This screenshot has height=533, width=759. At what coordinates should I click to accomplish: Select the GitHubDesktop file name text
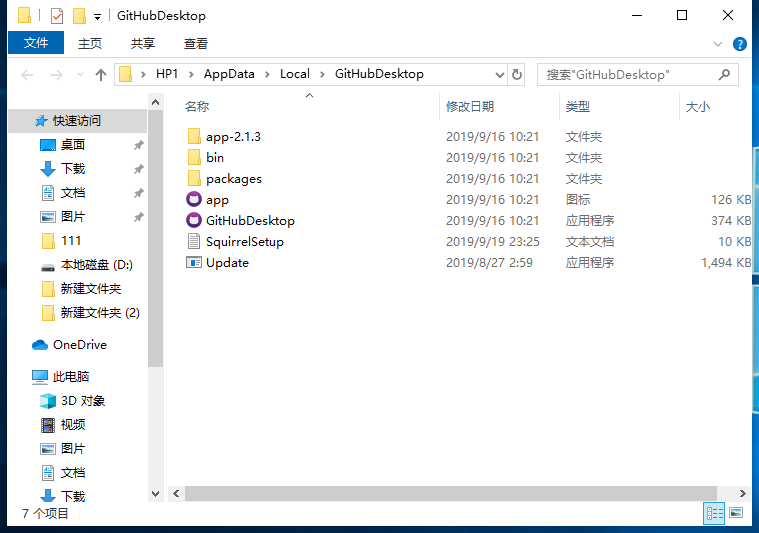coord(250,221)
